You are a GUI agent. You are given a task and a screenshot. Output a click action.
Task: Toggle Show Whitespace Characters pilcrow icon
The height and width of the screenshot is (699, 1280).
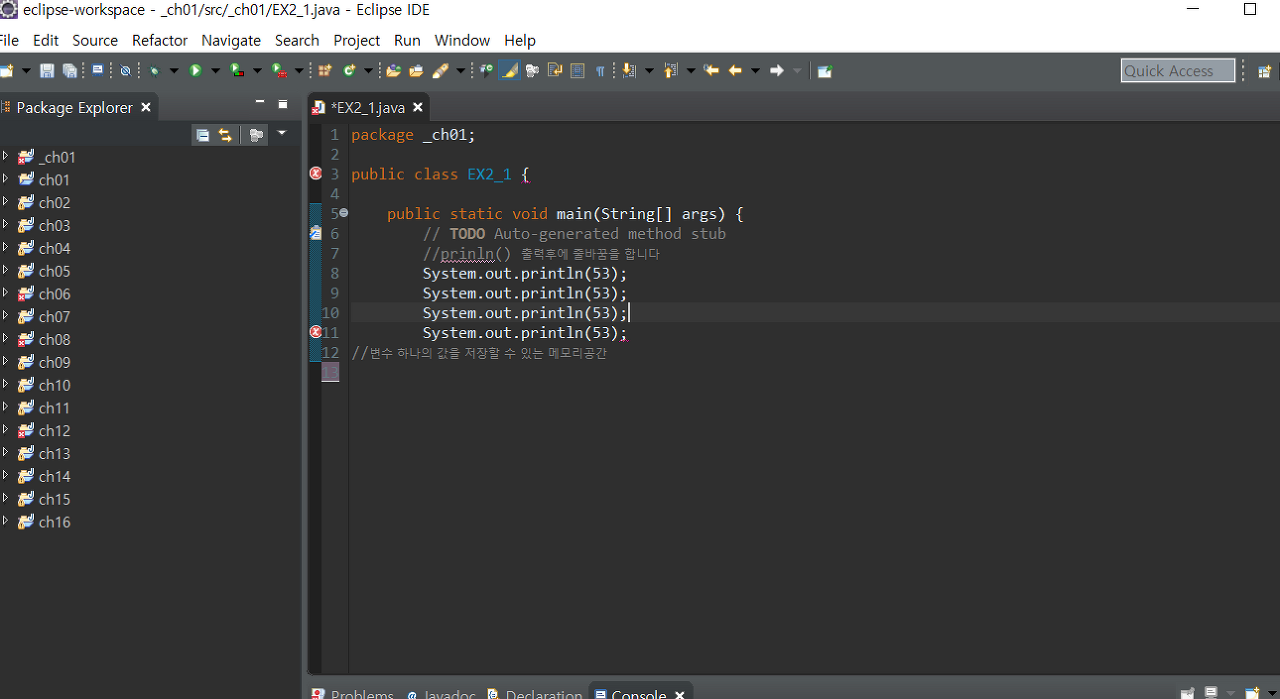pyautogui.click(x=600, y=71)
